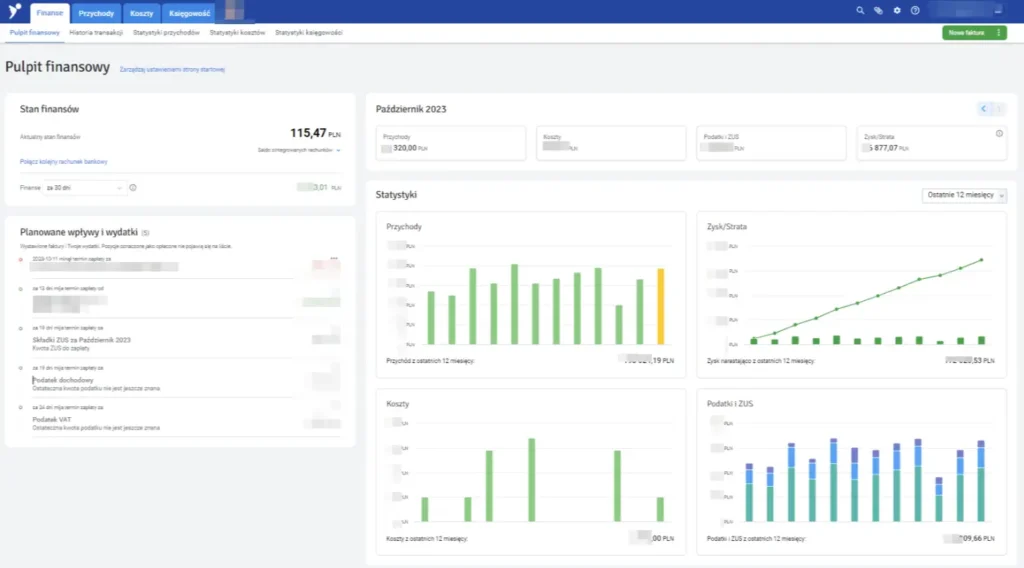1024x568 pixels.
Task: Click the yellow bar in Przychody chart
Action: coord(660,306)
